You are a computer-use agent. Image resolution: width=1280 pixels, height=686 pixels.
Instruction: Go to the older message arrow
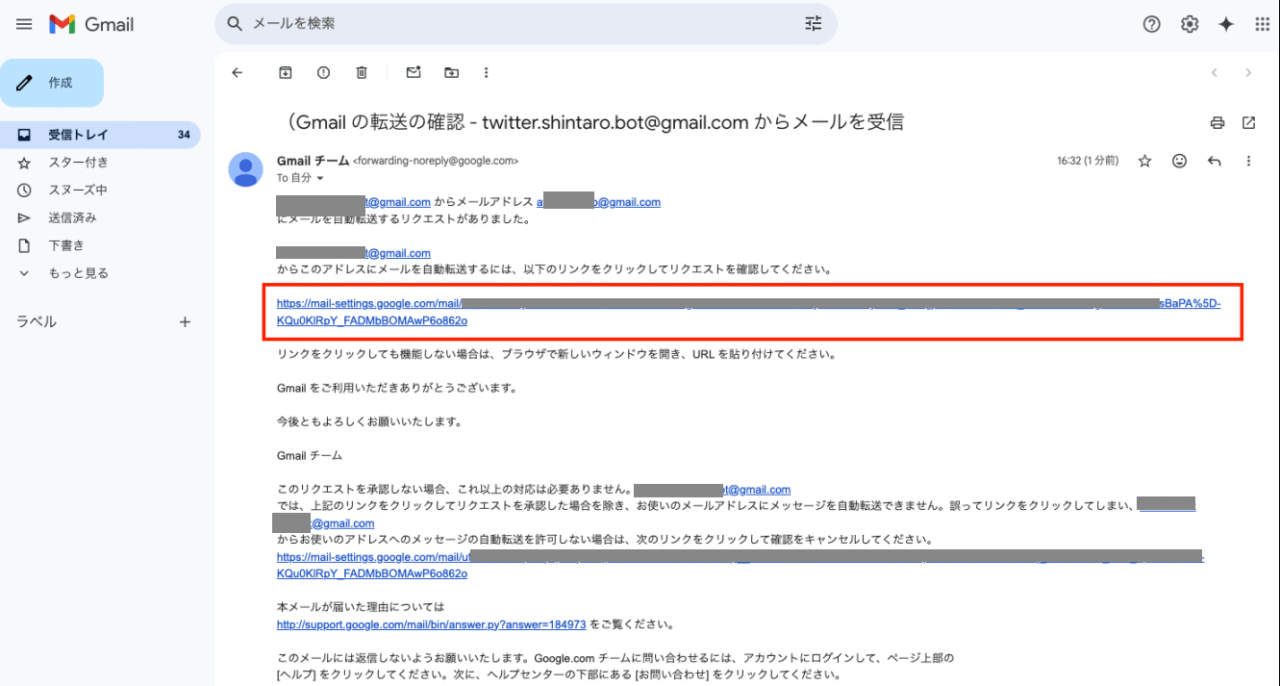[x=1248, y=72]
